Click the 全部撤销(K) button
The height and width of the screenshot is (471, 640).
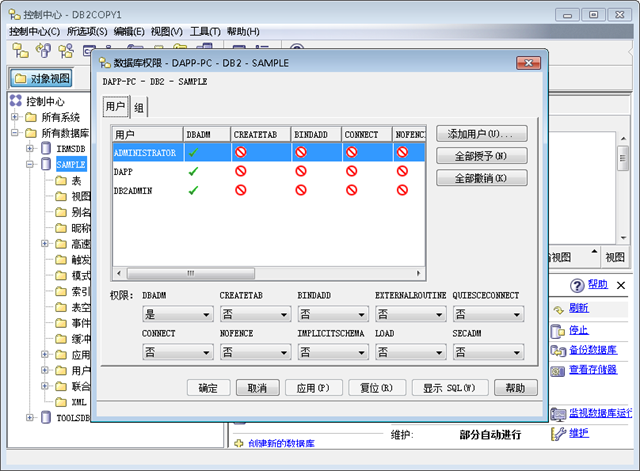pos(482,178)
